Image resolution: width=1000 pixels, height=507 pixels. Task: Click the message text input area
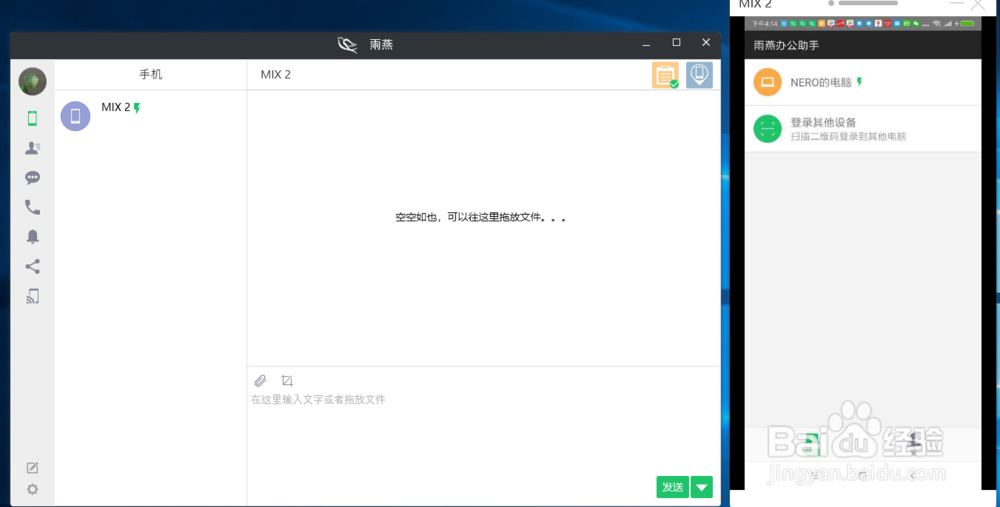click(483, 434)
